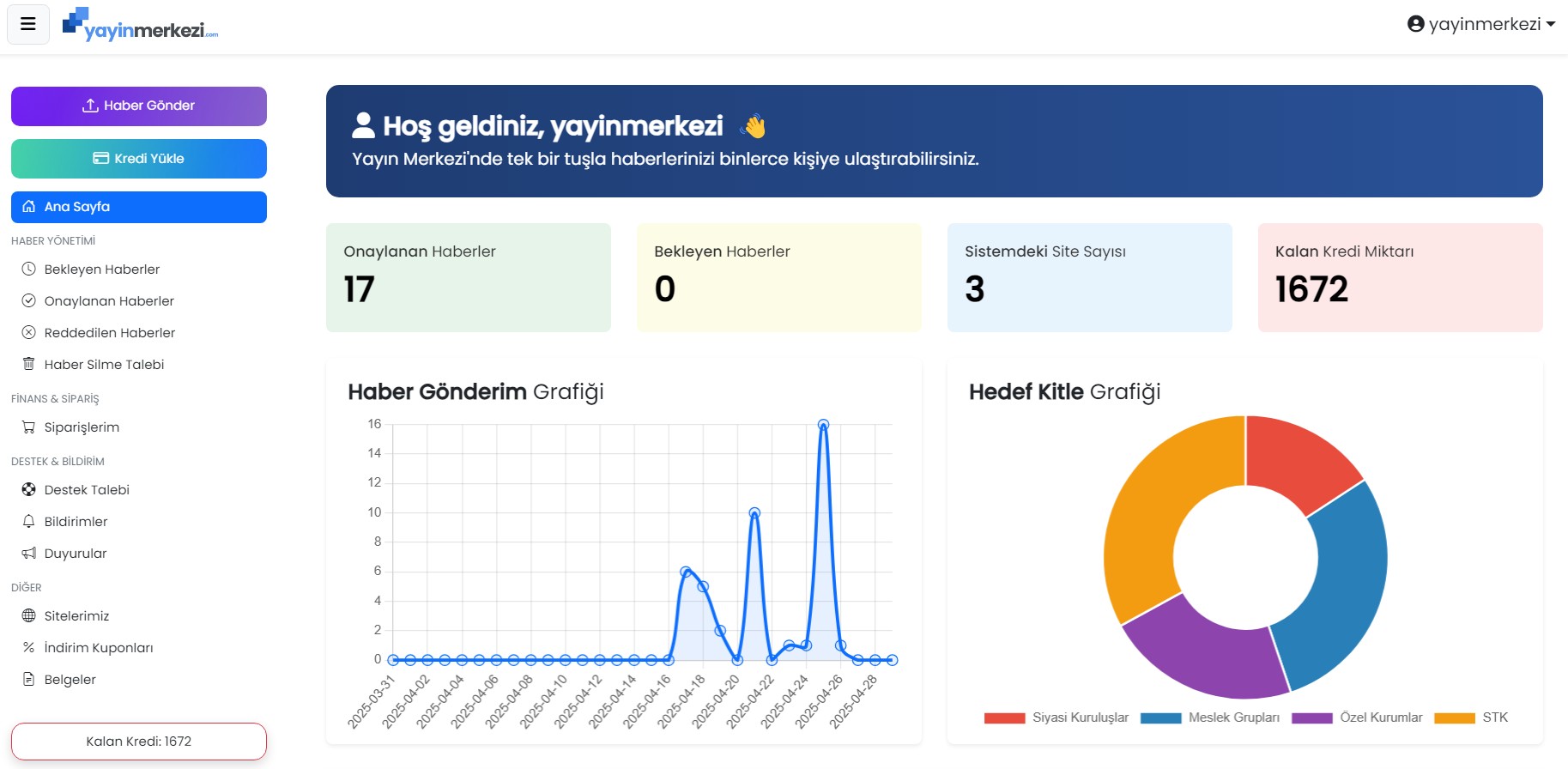This screenshot has height=769, width=1568.
Task: Click the bell icon for Bildirimler
Action: pos(28,521)
